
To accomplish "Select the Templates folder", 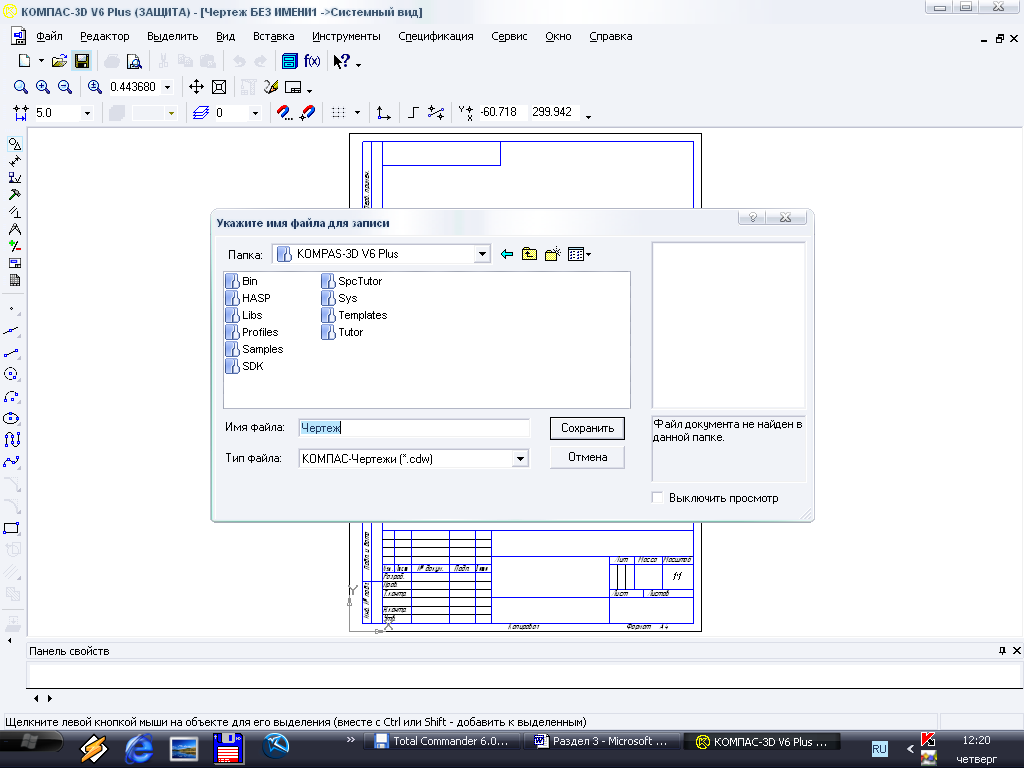I will point(354,315).
